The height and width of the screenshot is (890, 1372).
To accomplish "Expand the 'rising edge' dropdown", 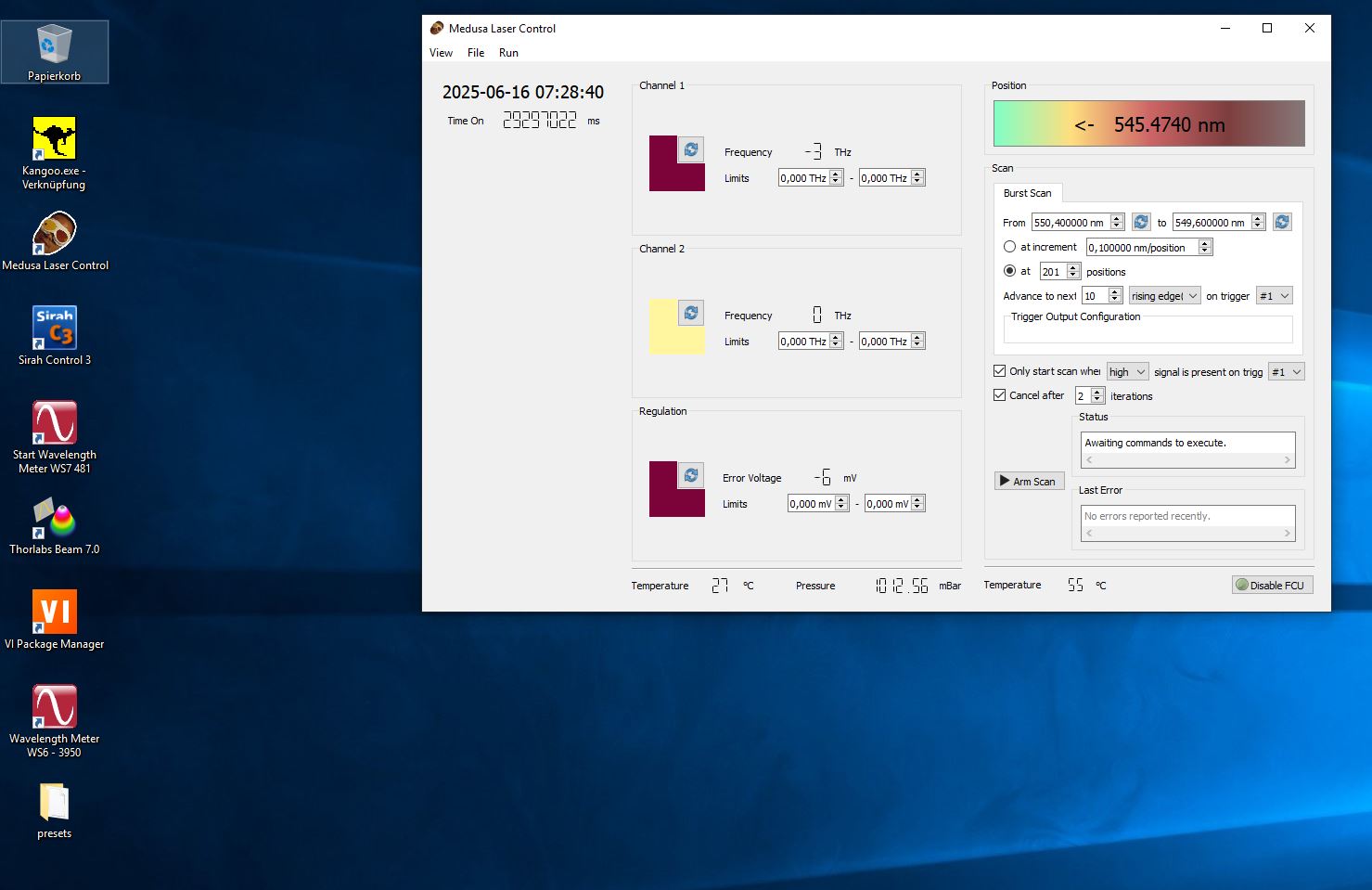I will (x=1164, y=296).
